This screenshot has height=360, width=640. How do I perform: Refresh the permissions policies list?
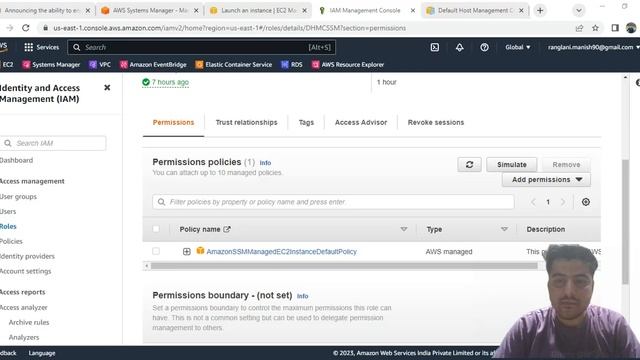pyautogui.click(x=469, y=164)
